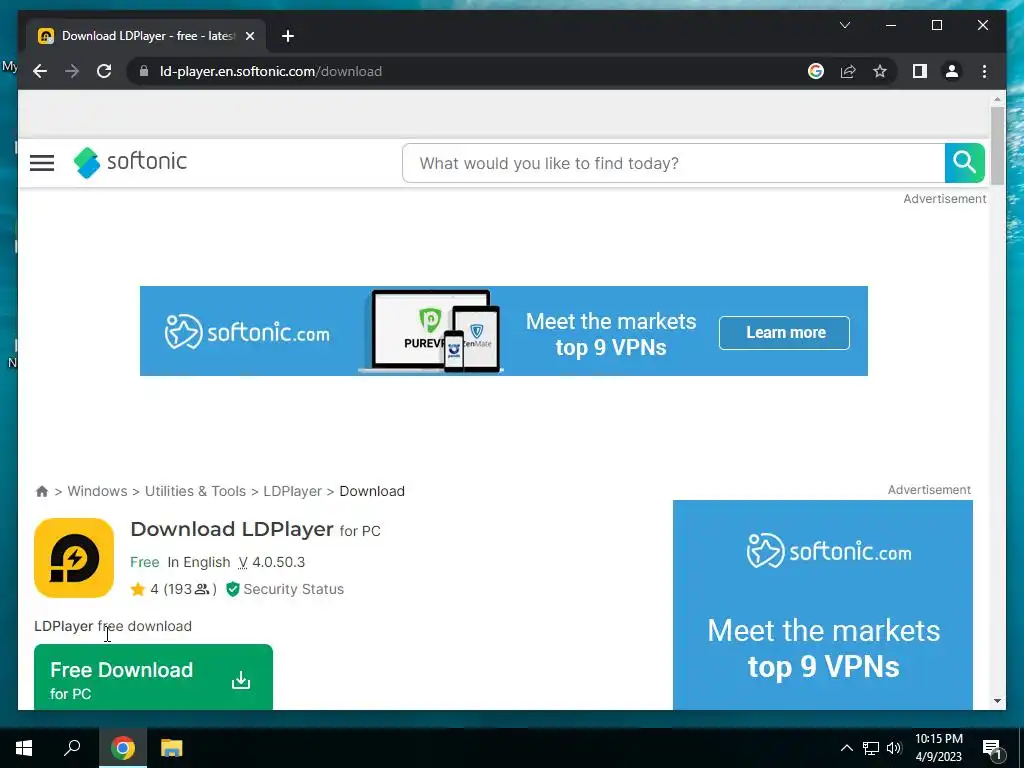
Task: Close the Download LDPlayer tab
Action: [249, 36]
